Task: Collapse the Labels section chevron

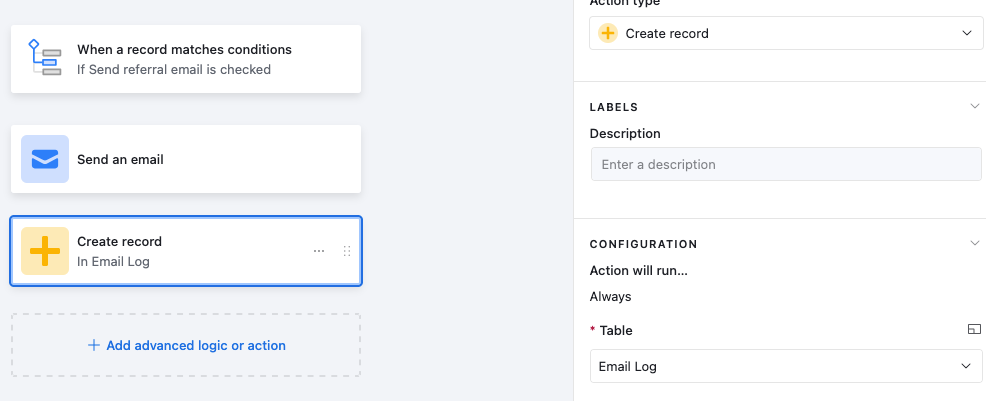Action: pyautogui.click(x=975, y=106)
